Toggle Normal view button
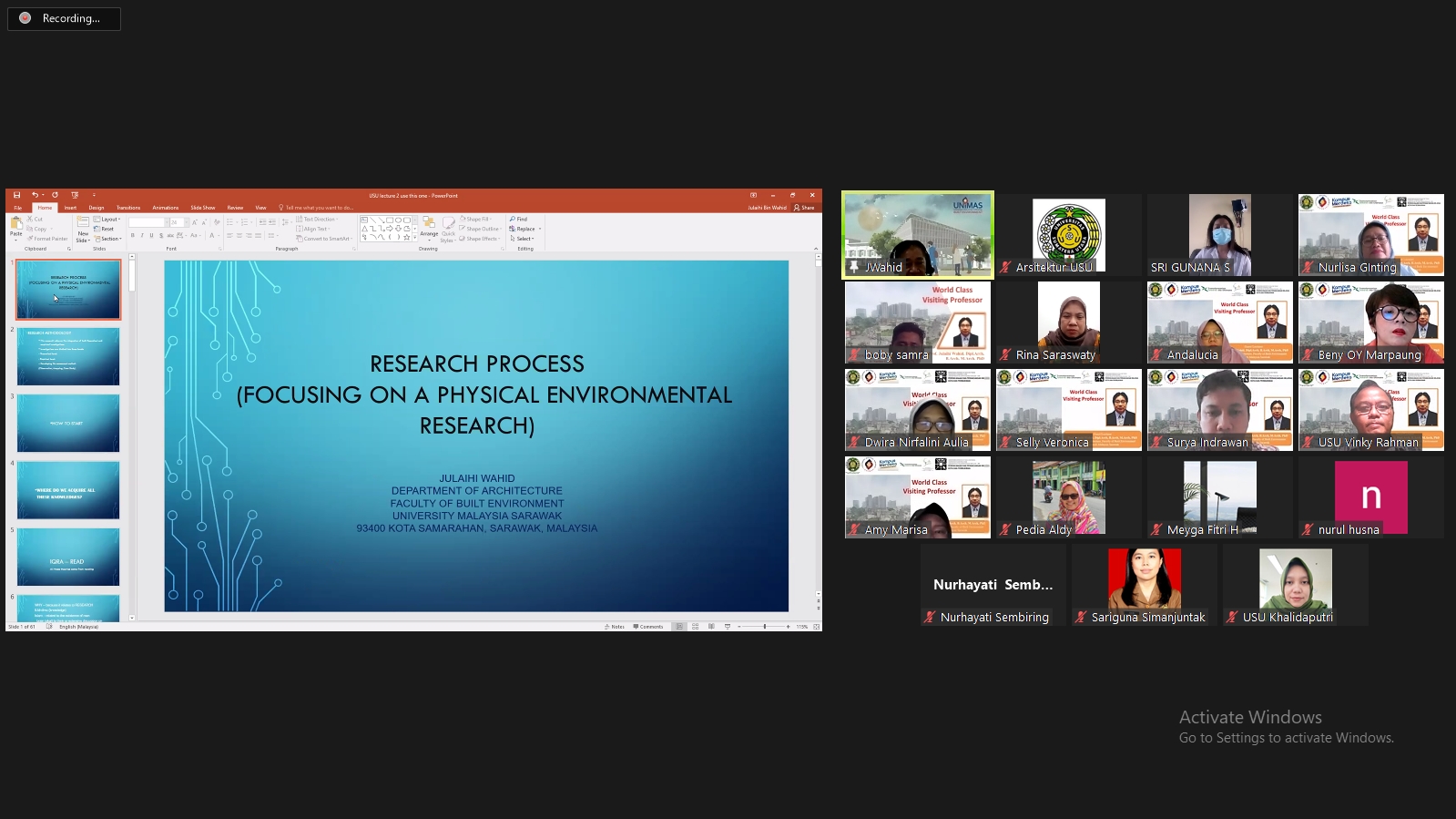This screenshot has height=819, width=1456. [x=679, y=627]
